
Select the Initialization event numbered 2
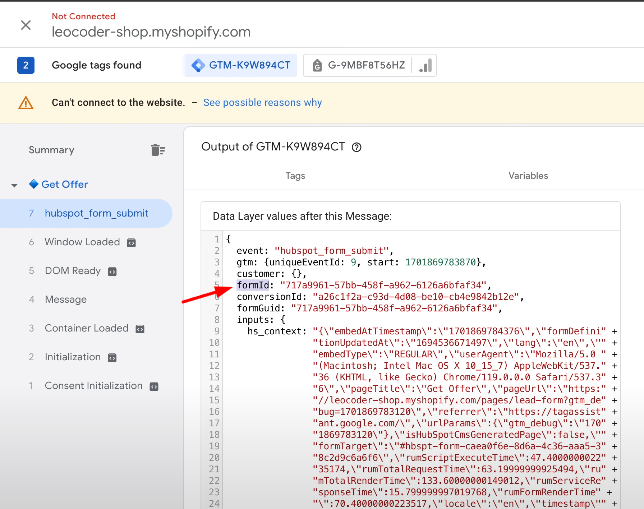tap(73, 357)
